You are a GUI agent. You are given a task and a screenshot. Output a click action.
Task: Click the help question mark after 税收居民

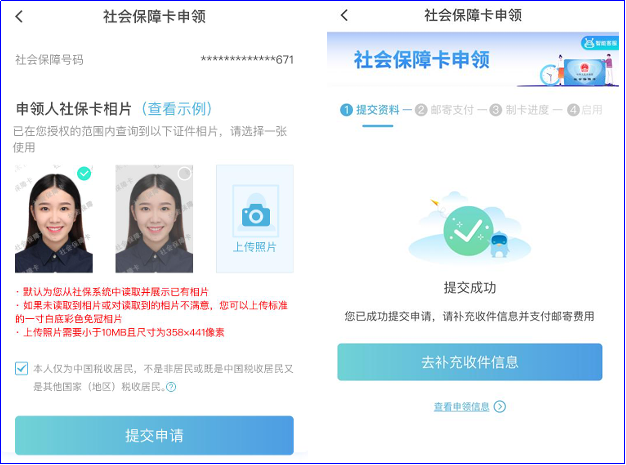tap(171, 387)
